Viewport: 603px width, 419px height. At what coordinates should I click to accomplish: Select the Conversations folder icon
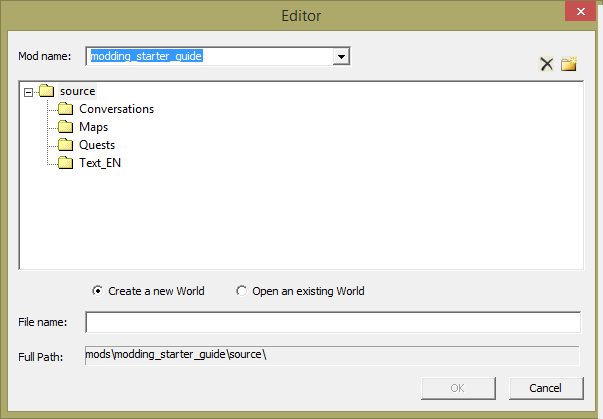point(66,109)
